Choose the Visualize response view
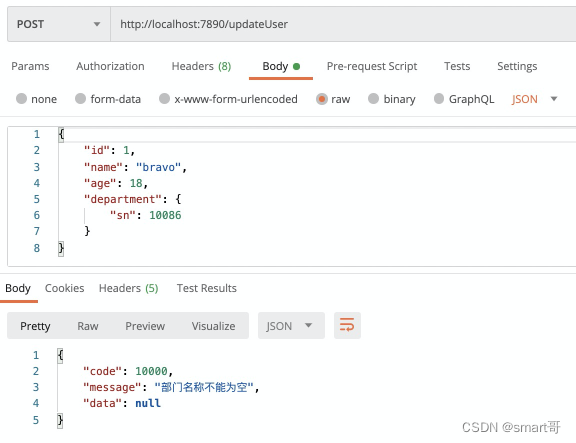The image size is (576, 443). click(x=213, y=326)
